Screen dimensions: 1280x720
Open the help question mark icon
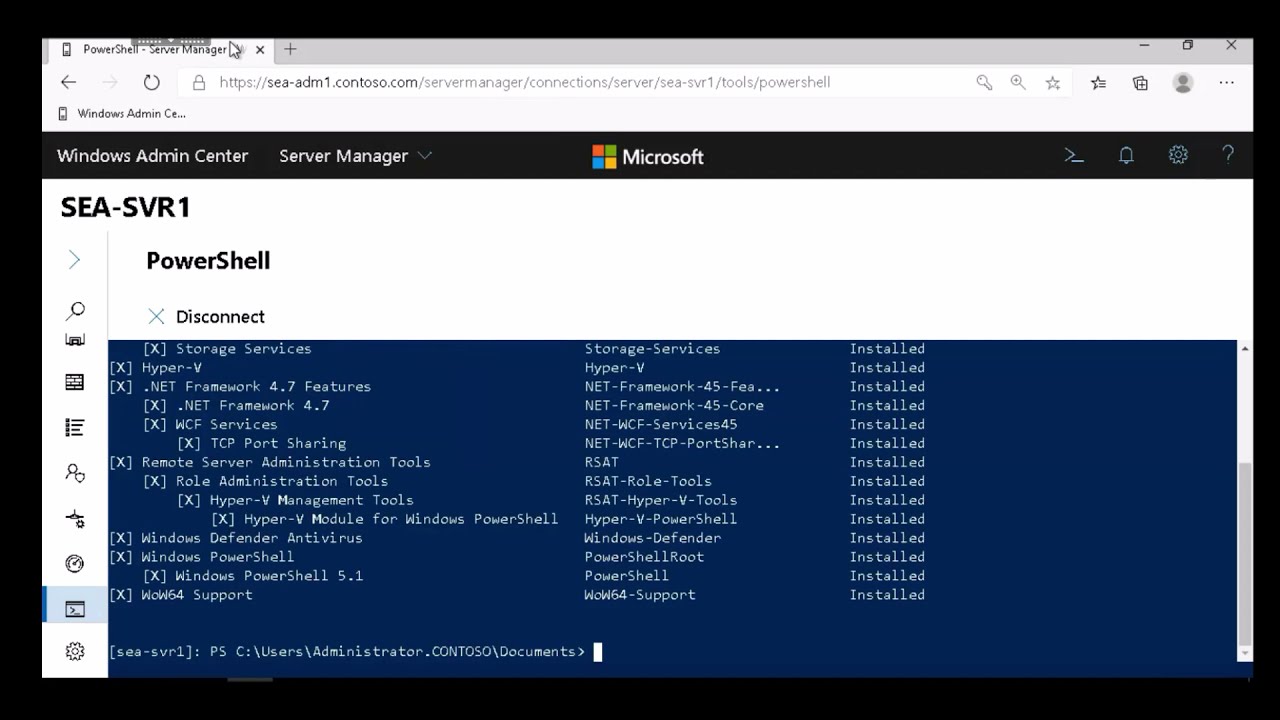tap(1228, 156)
